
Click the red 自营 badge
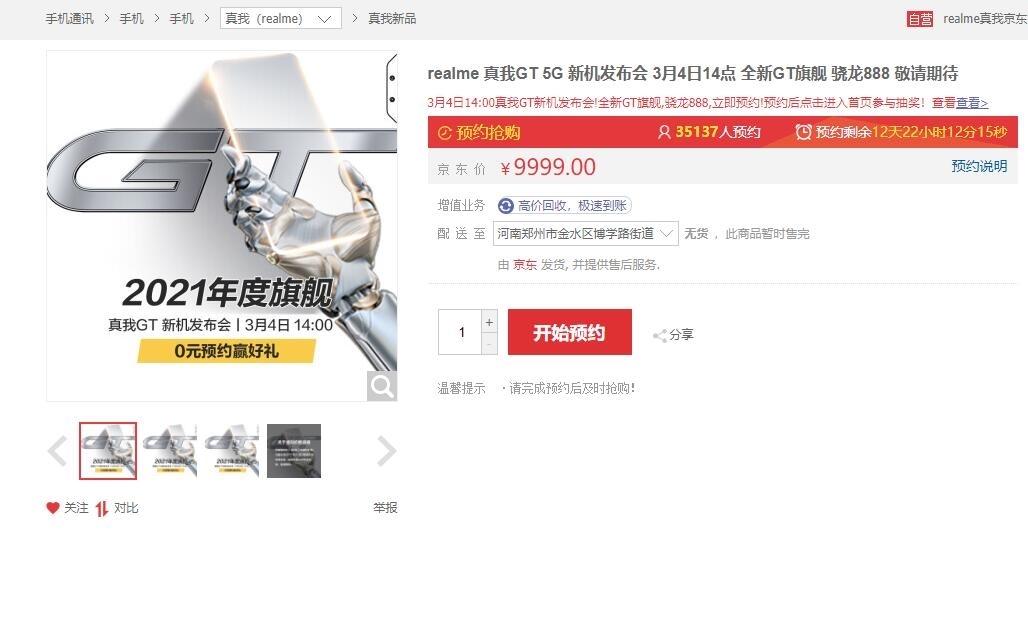coord(920,19)
